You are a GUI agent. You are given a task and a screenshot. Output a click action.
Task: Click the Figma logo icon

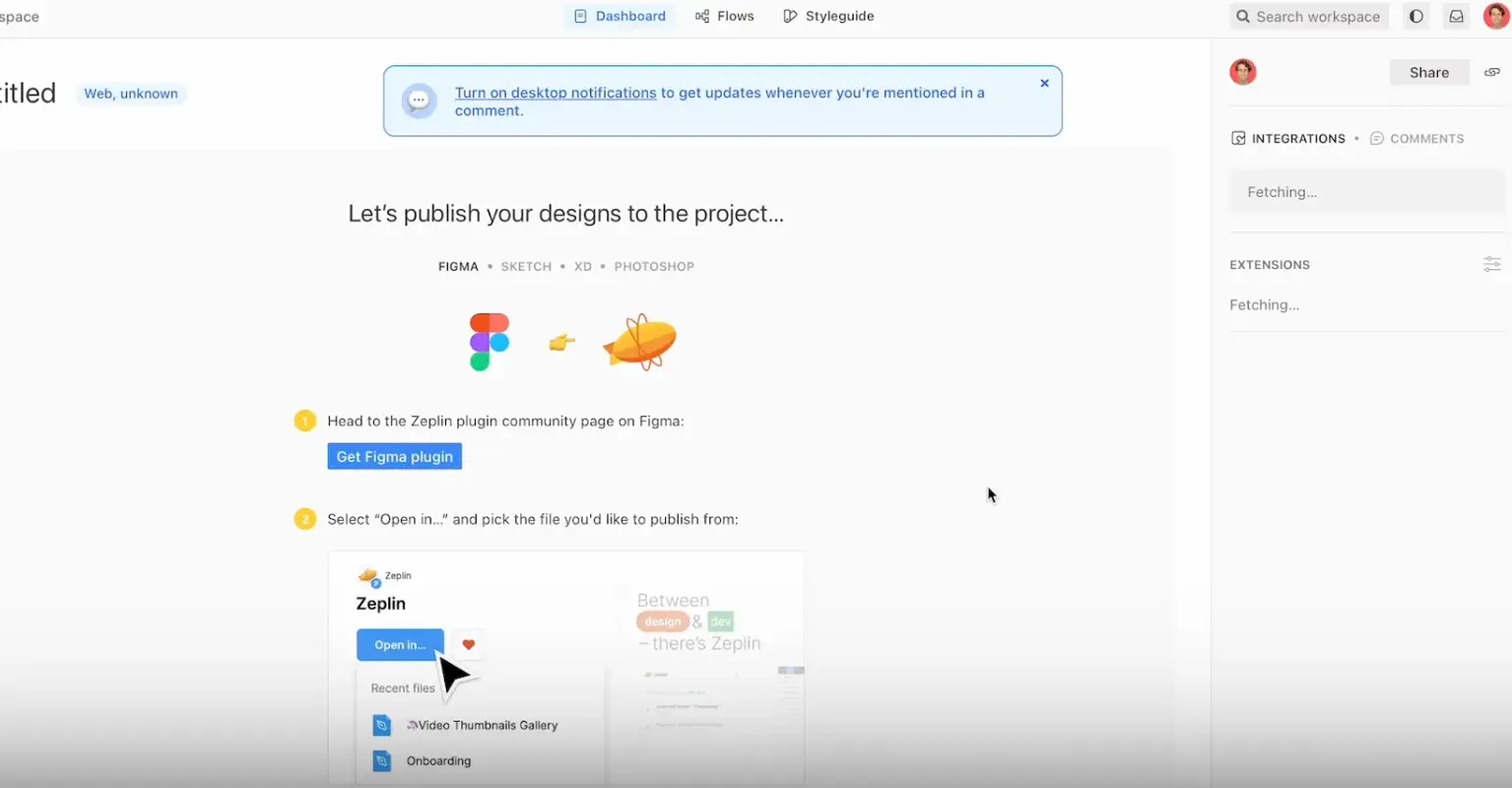[489, 342]
